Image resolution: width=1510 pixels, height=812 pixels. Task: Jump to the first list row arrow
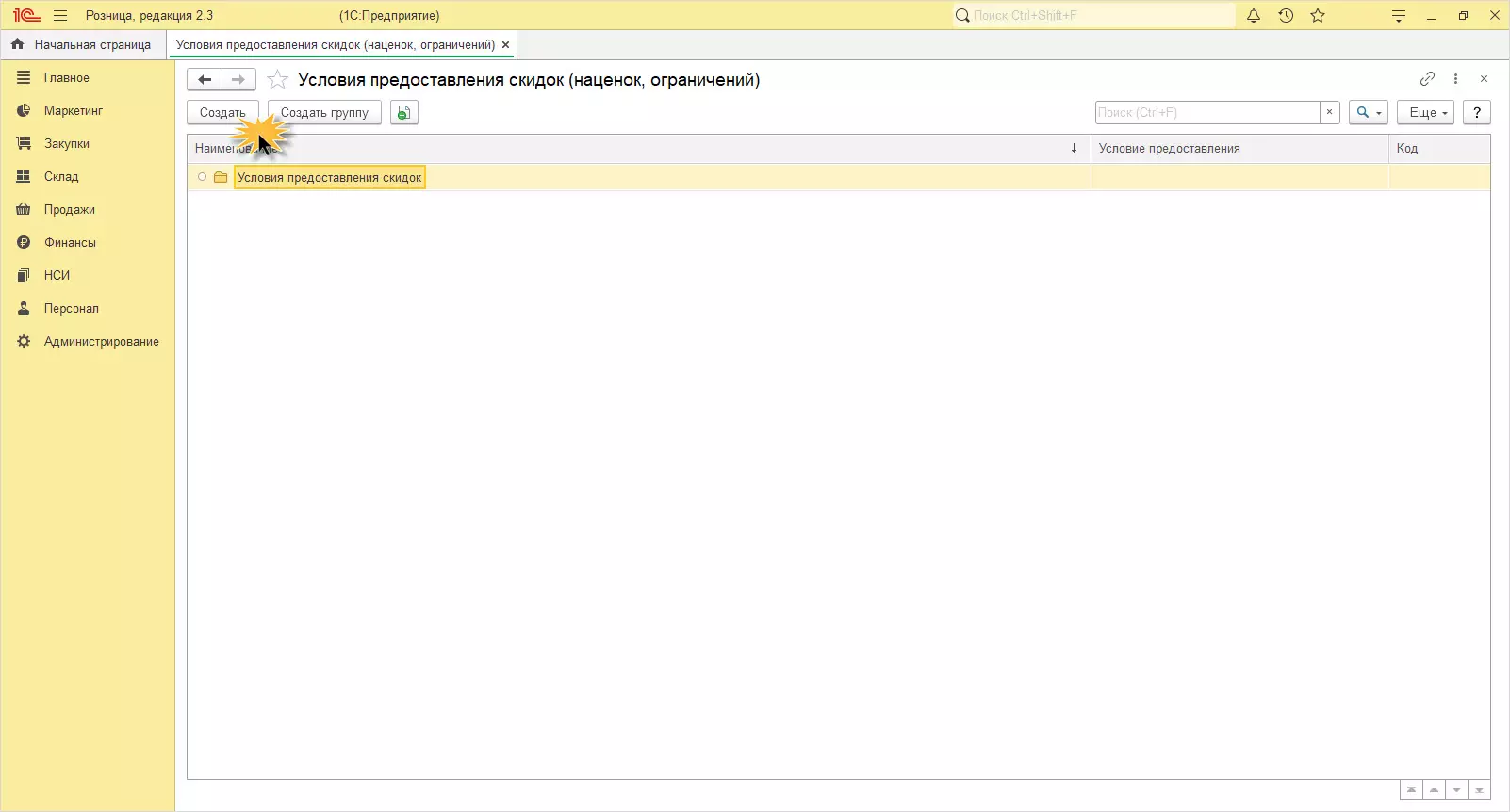(x=1411, y=790)
